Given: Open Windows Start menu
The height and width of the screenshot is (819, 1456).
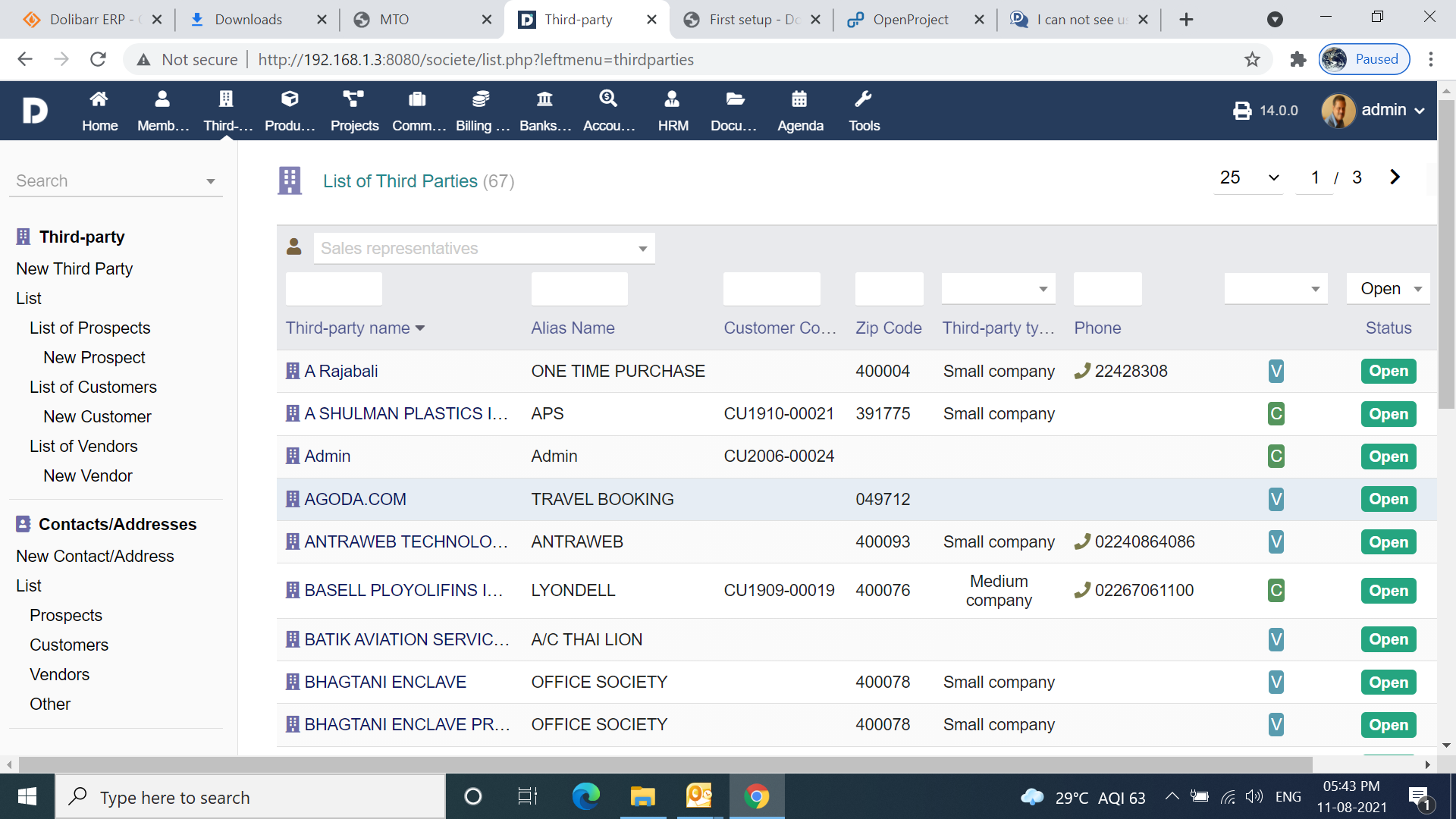Looking at the screenshot, I should point(27,796).
